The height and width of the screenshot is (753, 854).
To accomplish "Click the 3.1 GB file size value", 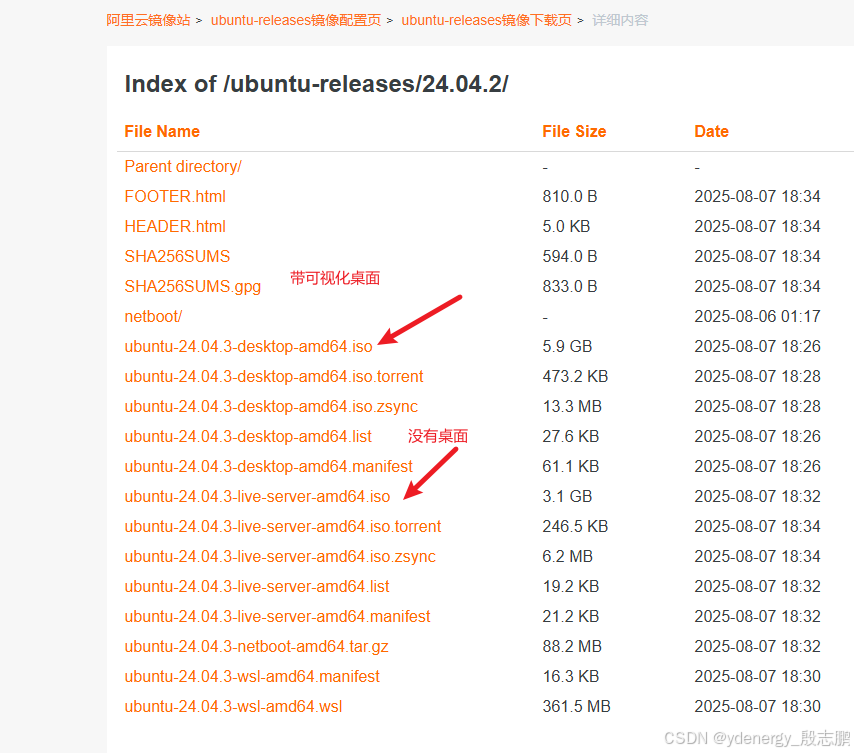I will (567, 497).
